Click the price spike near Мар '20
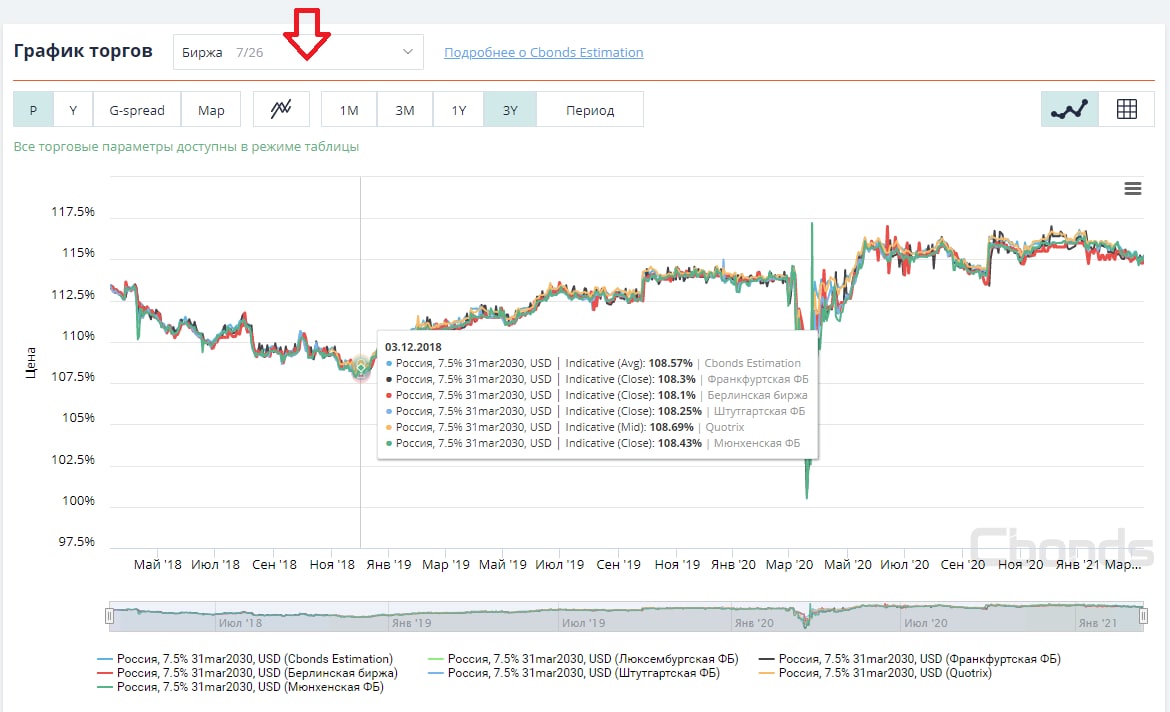Image resolution: width=1170 pixels, height=712 pixels. pyautogui.click(x=811, y=224)
